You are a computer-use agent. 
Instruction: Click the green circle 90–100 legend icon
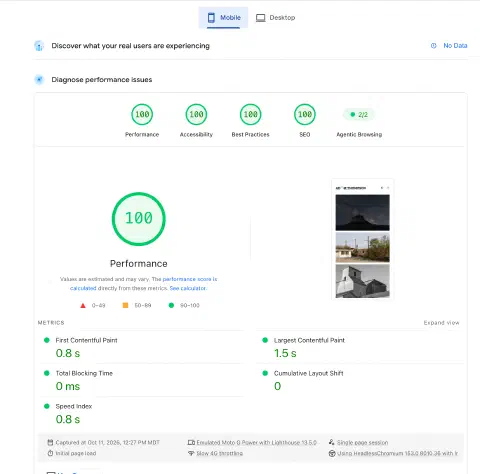pyautogui.click(x=171, y=305)
